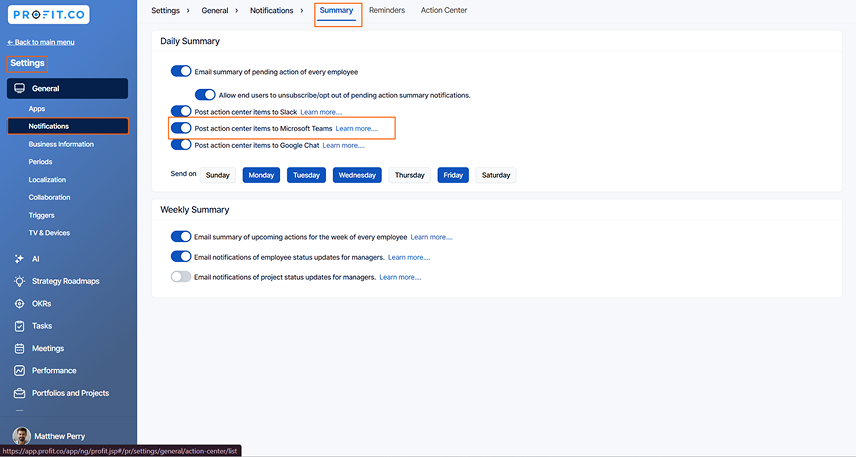Go back to main menu

pos(41,42)
